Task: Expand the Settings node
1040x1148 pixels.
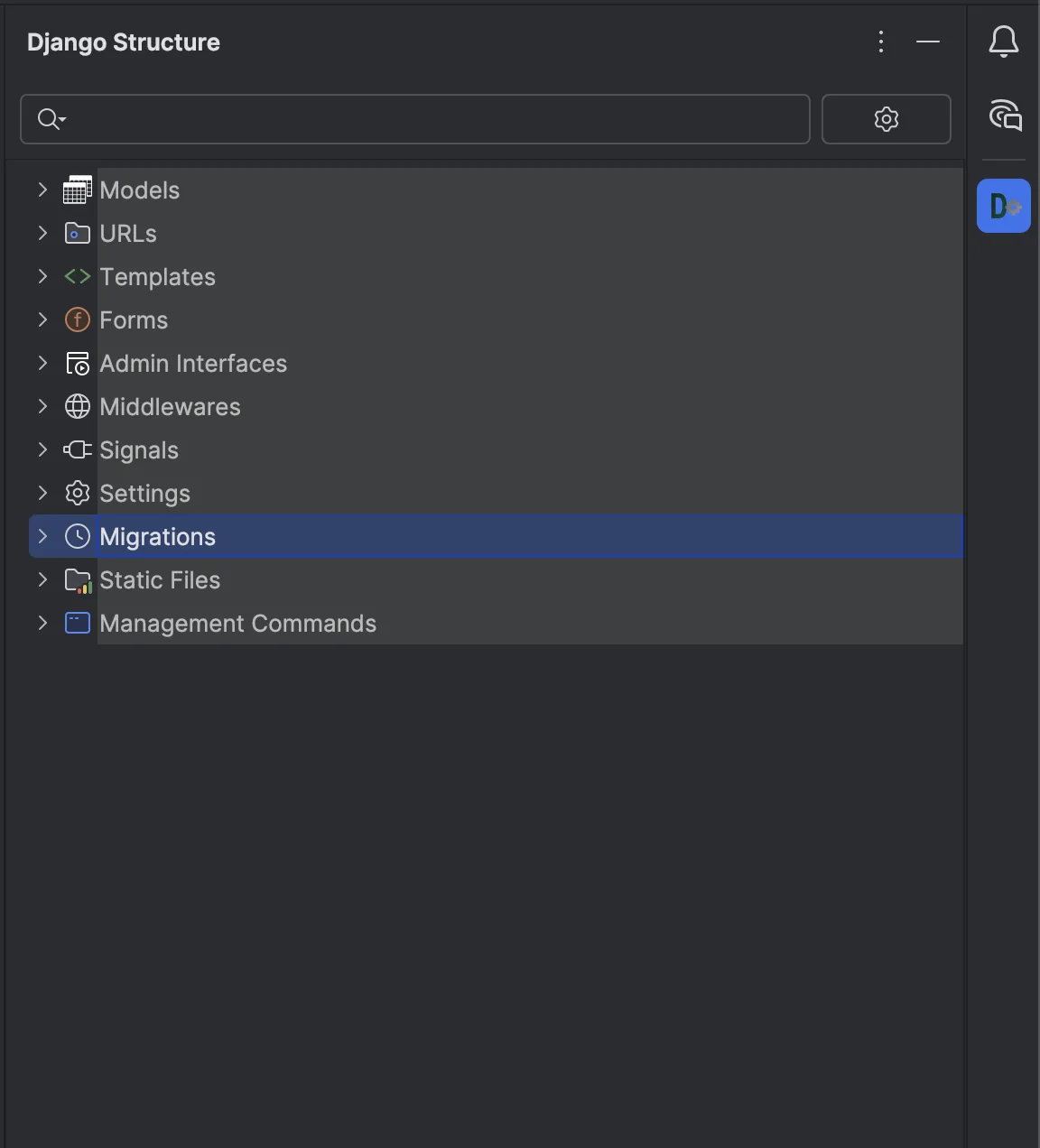Action: (x=42, y=493)
